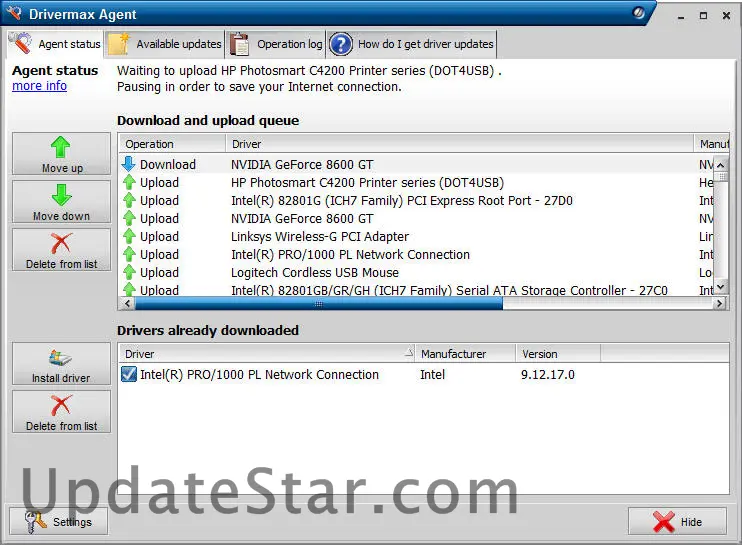742x545 pixels.
Task: Select Logitech Cordless USB Mouse row
Action: 315,272
